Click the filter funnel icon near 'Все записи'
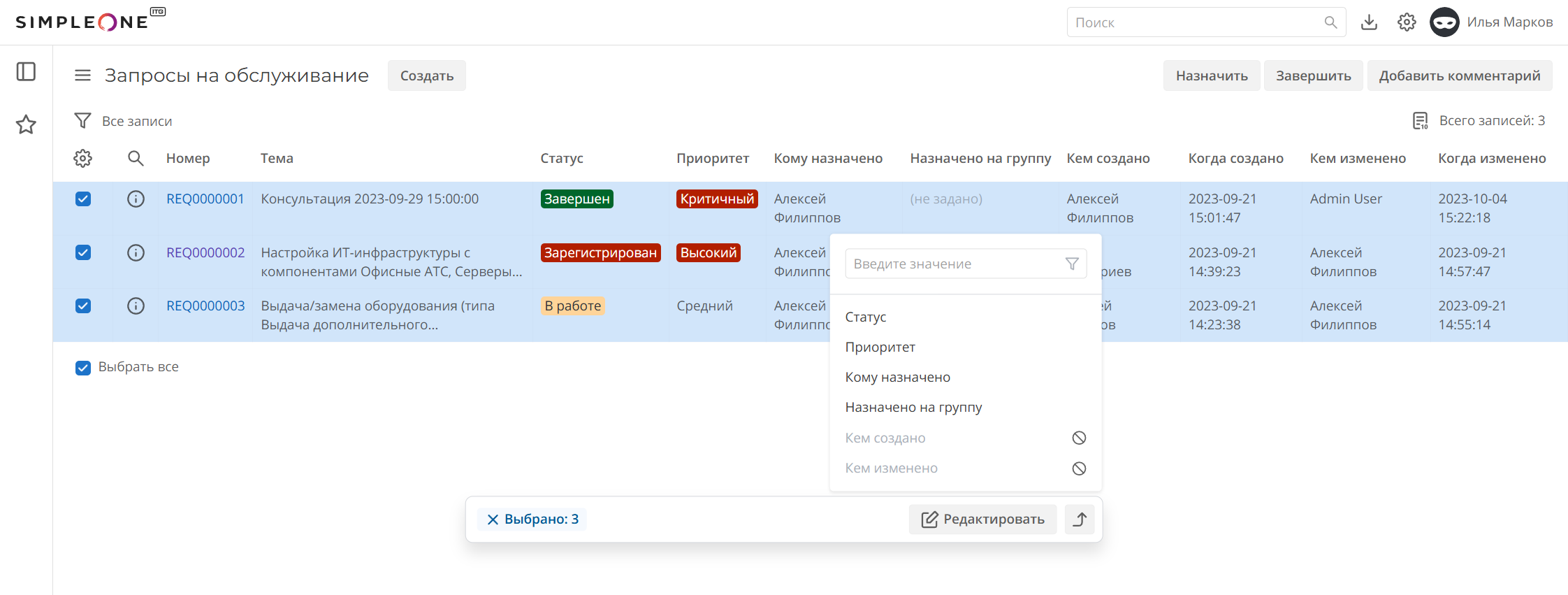 82,121
